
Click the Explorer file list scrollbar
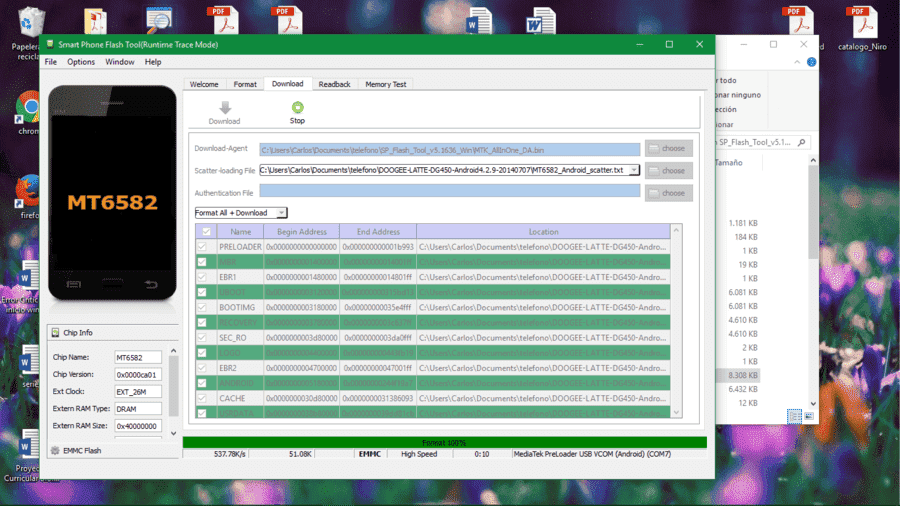[x=813, y=212]
